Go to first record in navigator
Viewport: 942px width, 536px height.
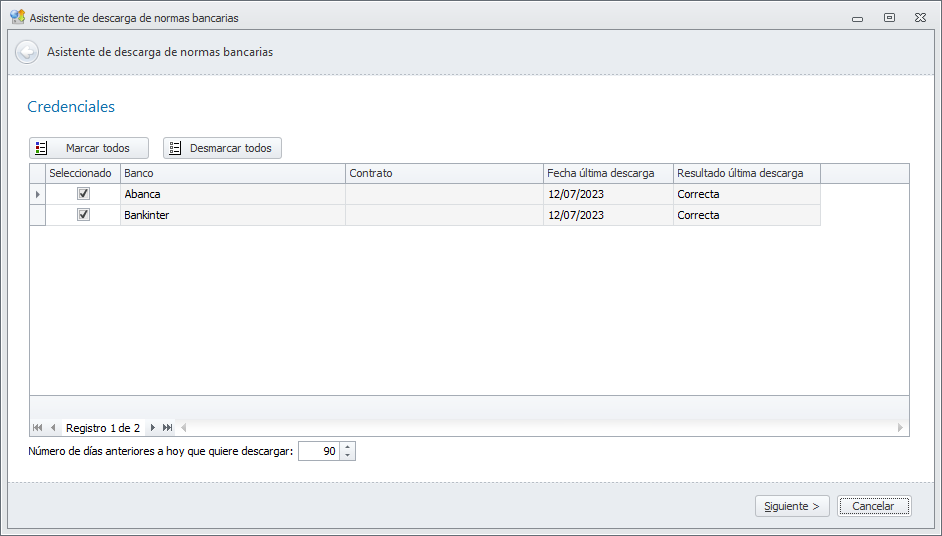pos(38,428)
